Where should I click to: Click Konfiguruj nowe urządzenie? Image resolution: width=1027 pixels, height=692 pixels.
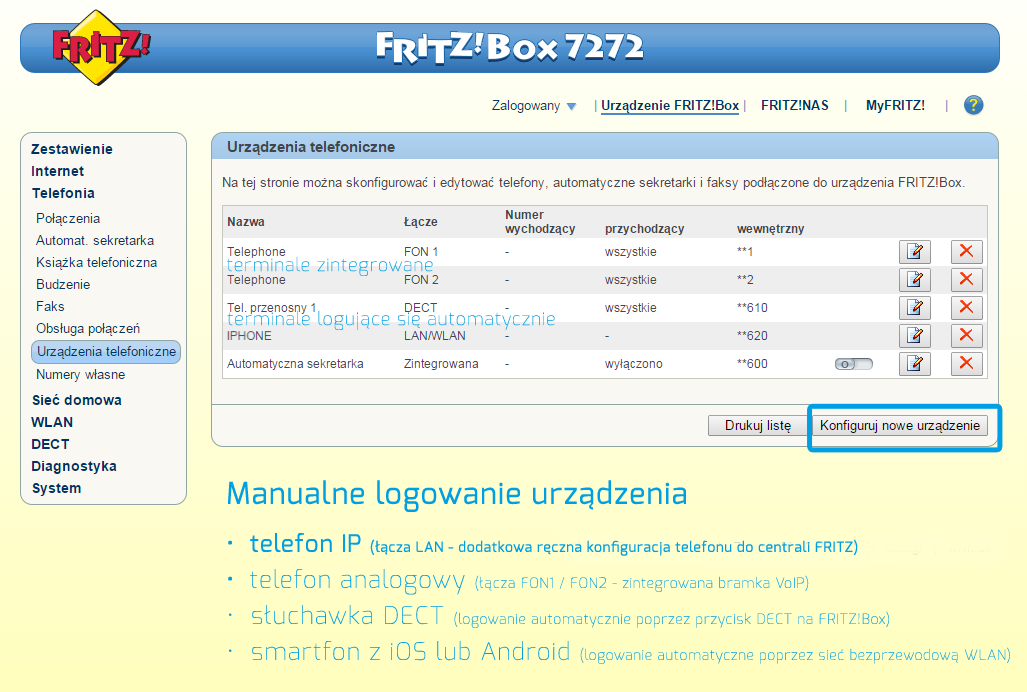[902, 427]
